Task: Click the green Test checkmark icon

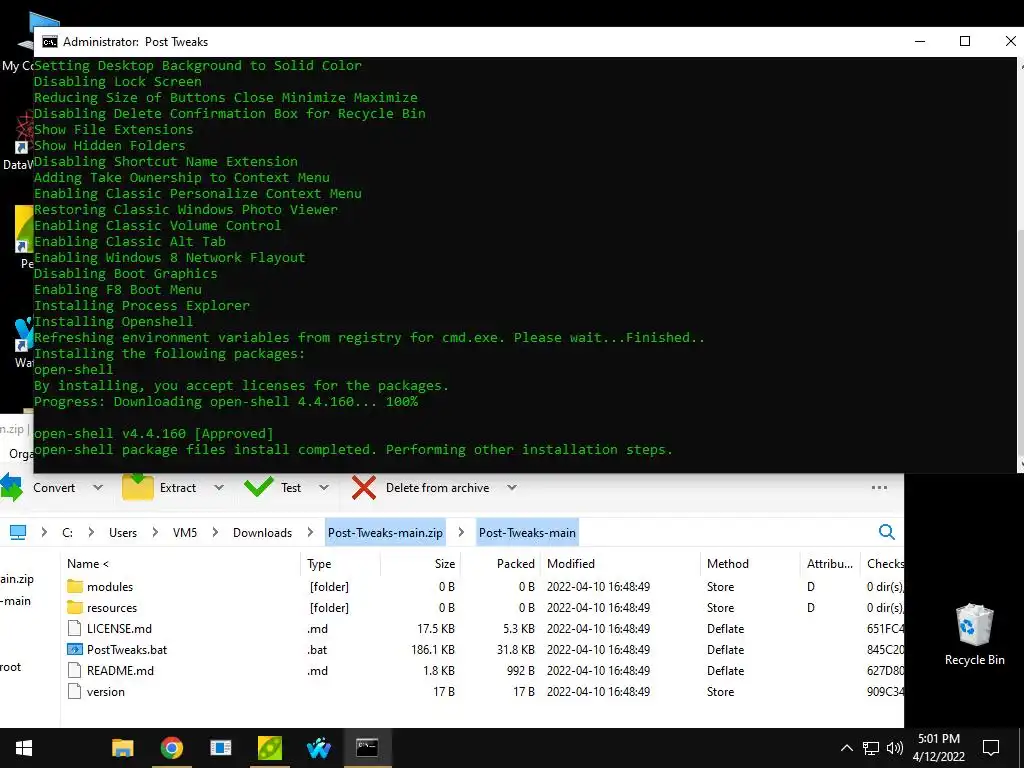Action: coord(259,487)
